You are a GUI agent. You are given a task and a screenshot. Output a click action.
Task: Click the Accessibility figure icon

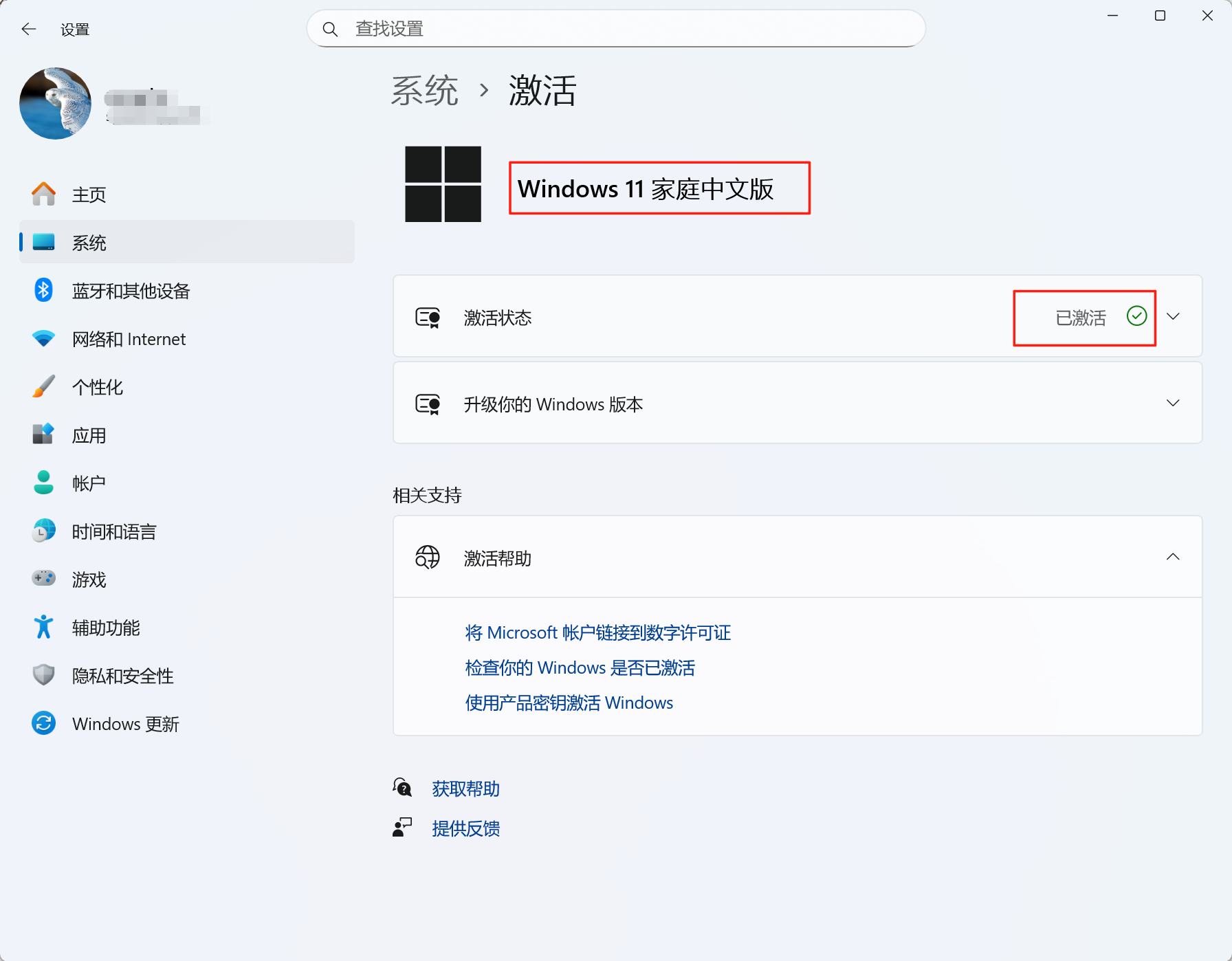[x=44, y=627]
